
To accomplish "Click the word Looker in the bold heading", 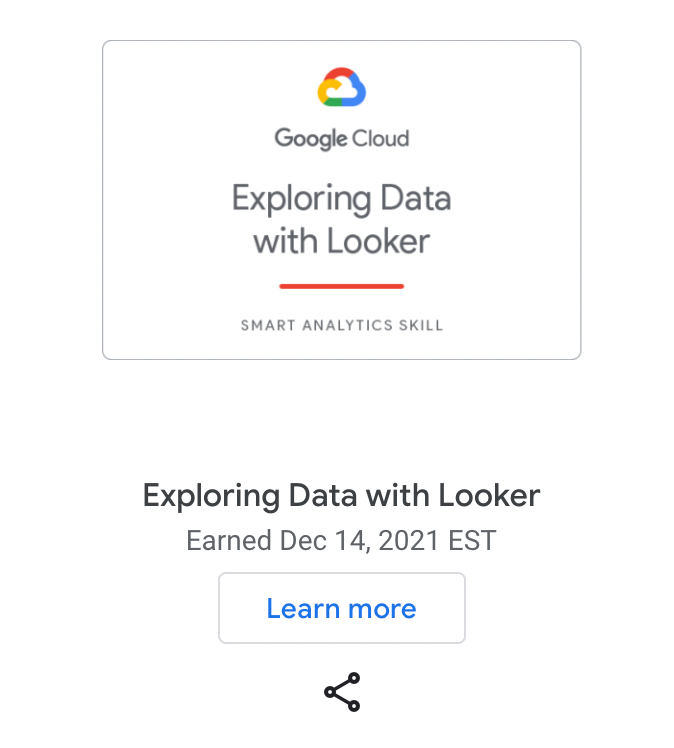I will point(489,496).
